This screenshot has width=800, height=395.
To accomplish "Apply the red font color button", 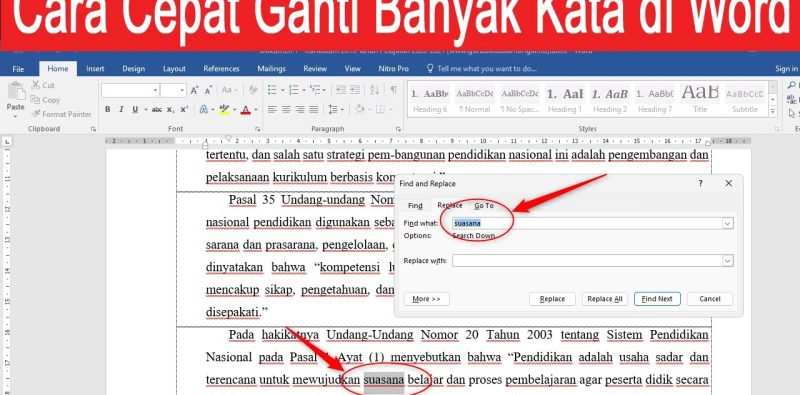I will 246,109.
